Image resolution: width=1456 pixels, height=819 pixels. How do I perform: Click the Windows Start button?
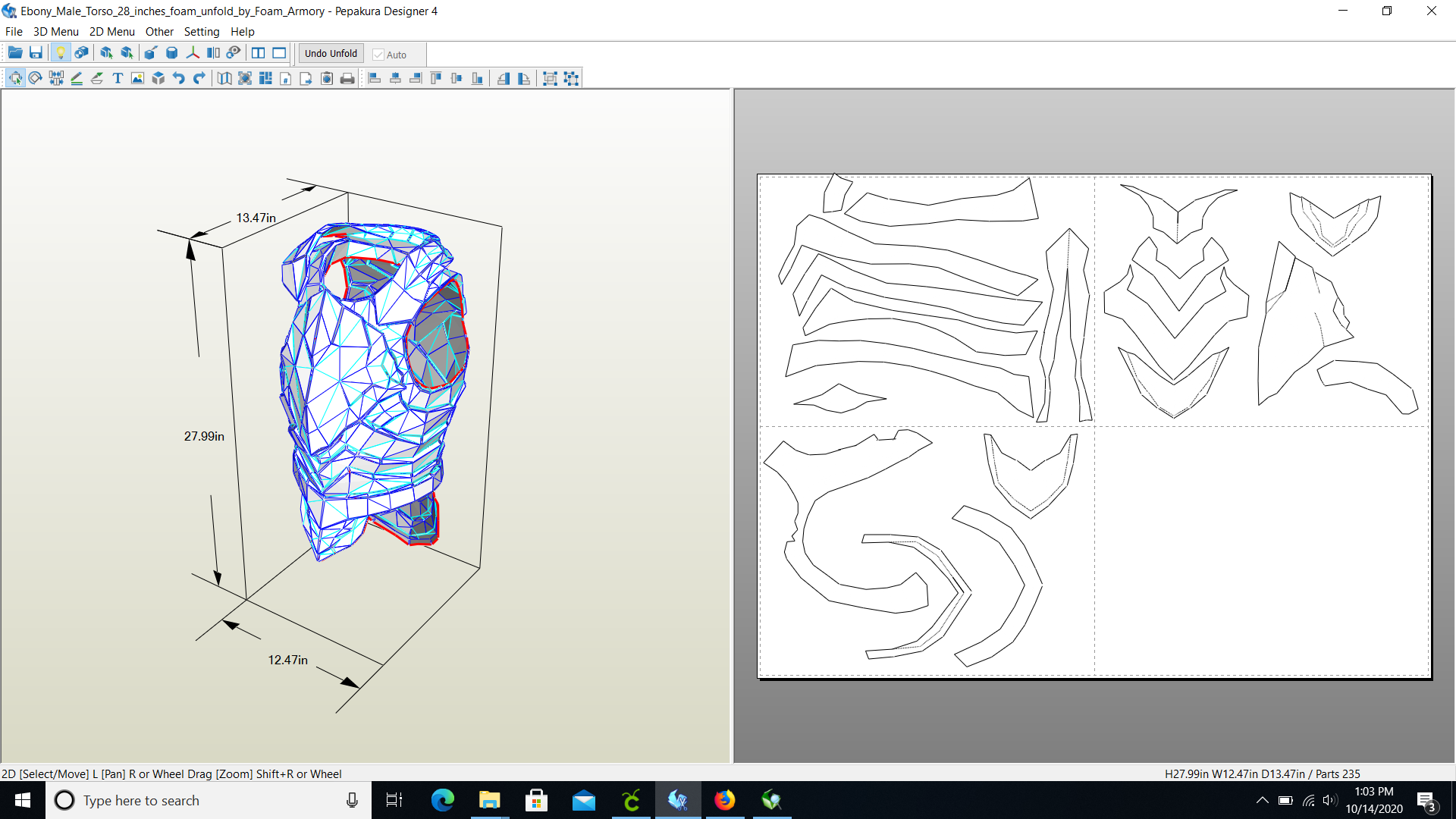pos(22,800)
